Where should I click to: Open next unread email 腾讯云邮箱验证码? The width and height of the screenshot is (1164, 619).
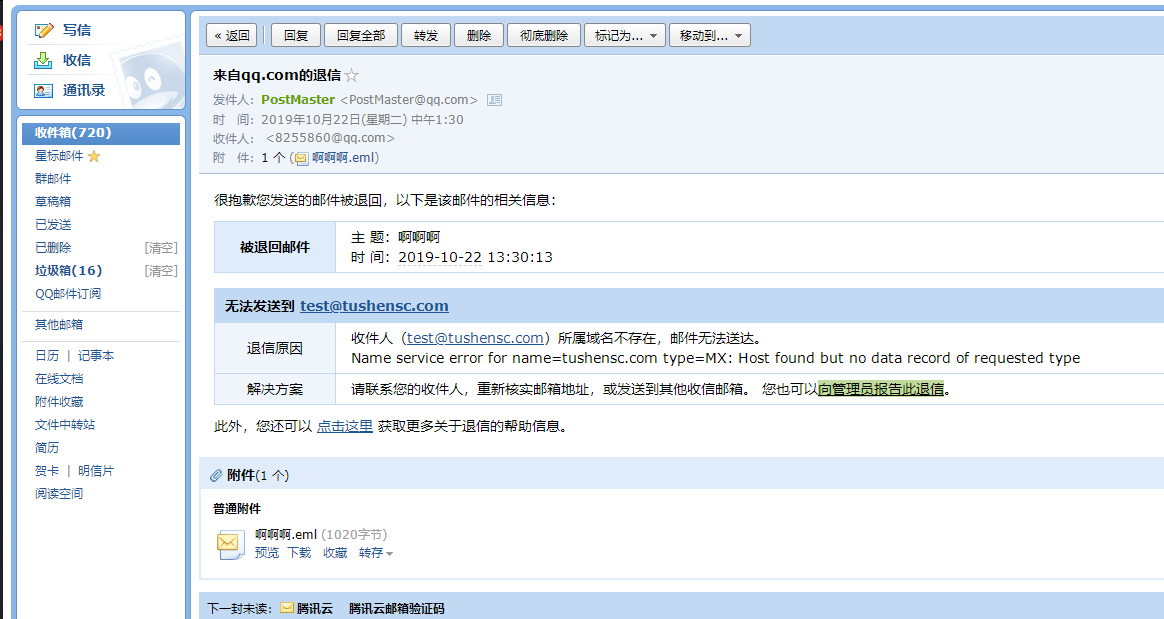[x=396, y=609]
